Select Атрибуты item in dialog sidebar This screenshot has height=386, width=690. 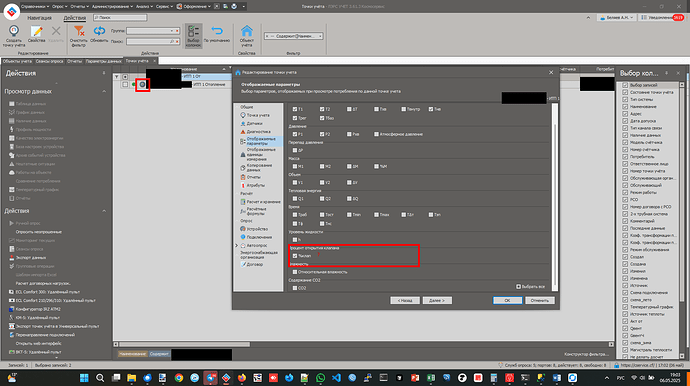pyautogui.click(x=255, y=185)
